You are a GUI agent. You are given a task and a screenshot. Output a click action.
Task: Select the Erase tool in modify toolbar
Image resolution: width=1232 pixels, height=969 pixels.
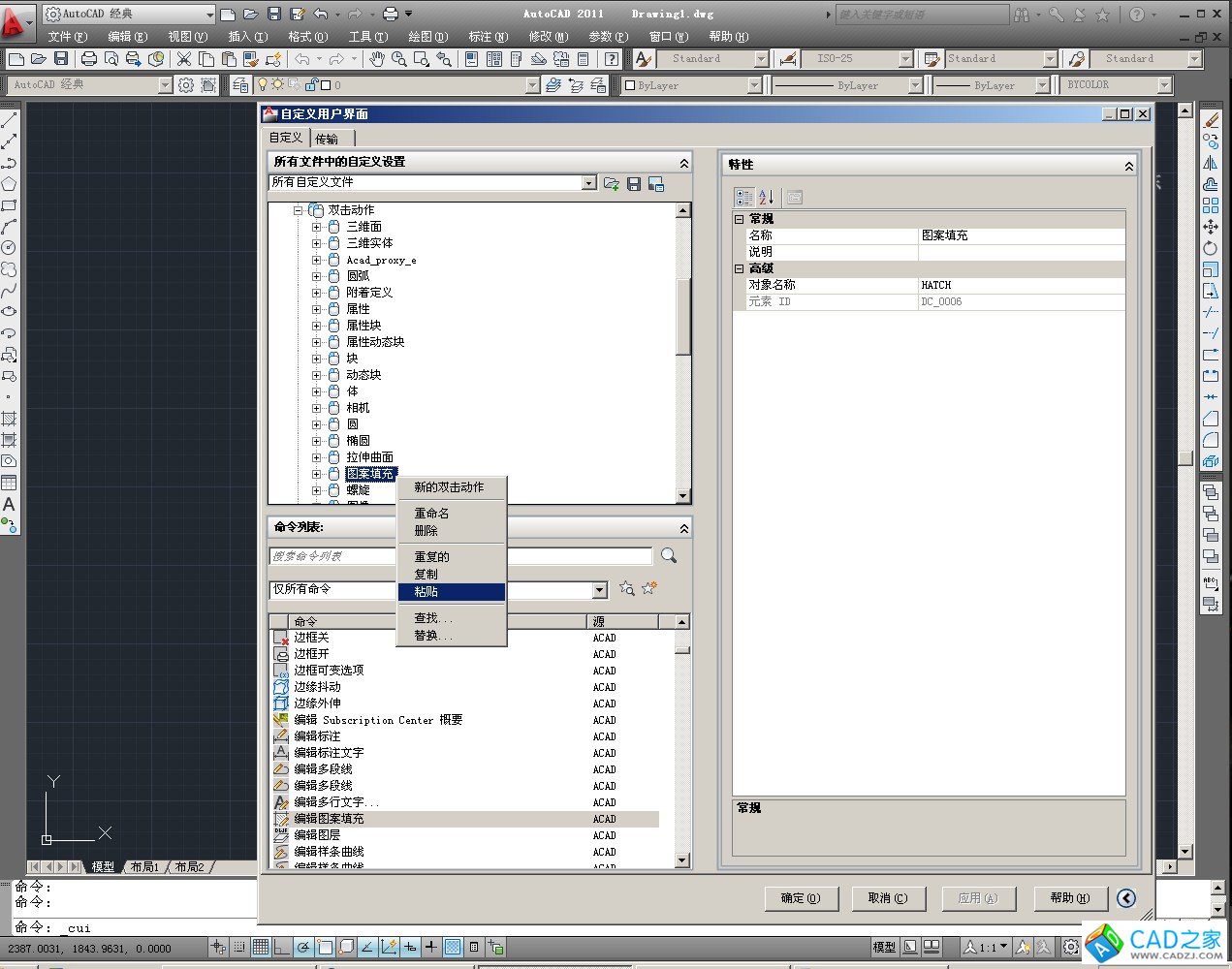click(x=1211, y=120)
